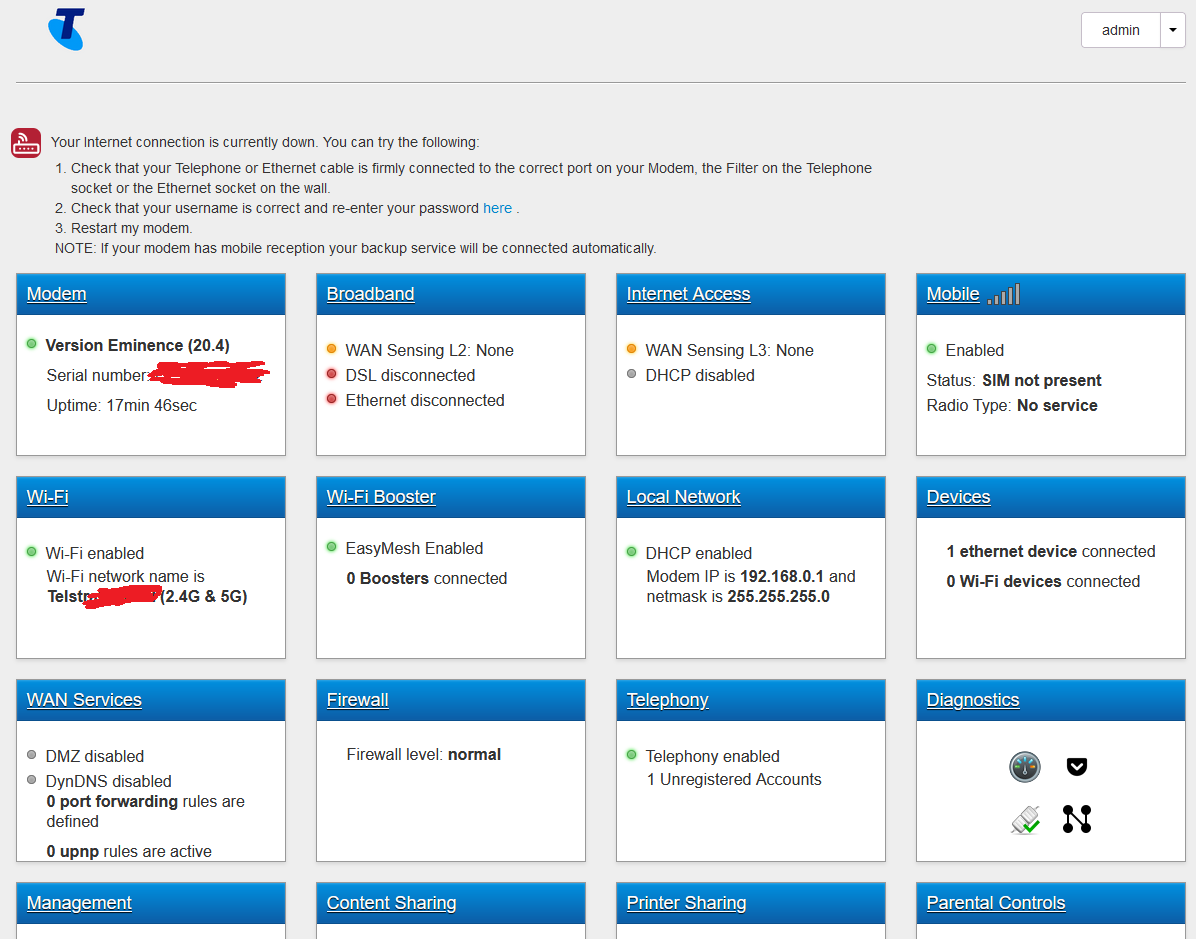Screen dimensions: 1196x939
Task: Click the Telstra logo
Action: tap(66, 30)
